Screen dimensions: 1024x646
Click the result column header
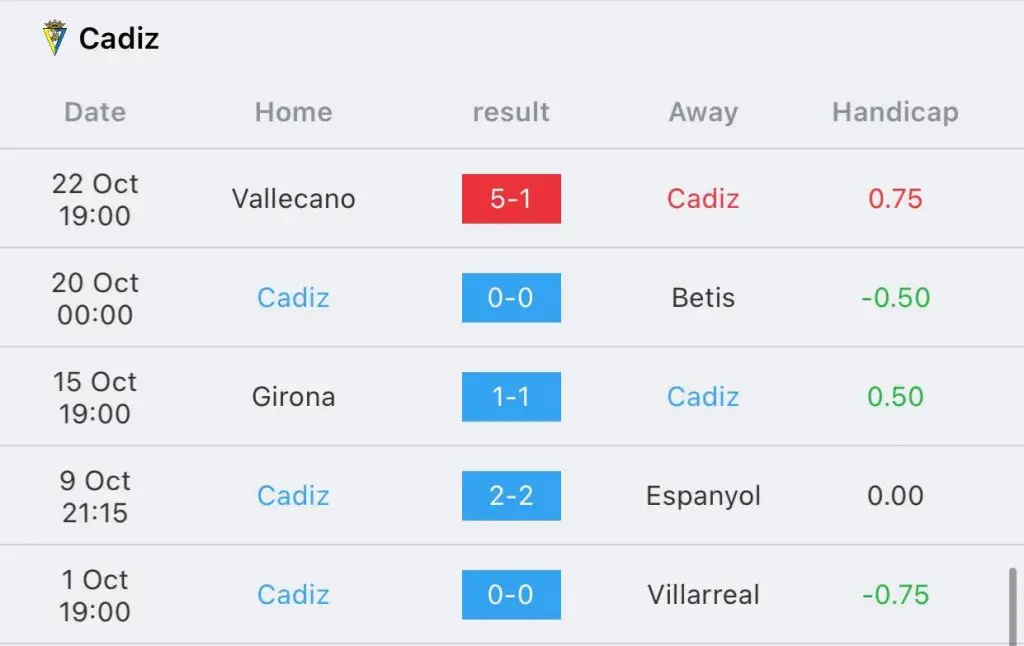(511, 112)
